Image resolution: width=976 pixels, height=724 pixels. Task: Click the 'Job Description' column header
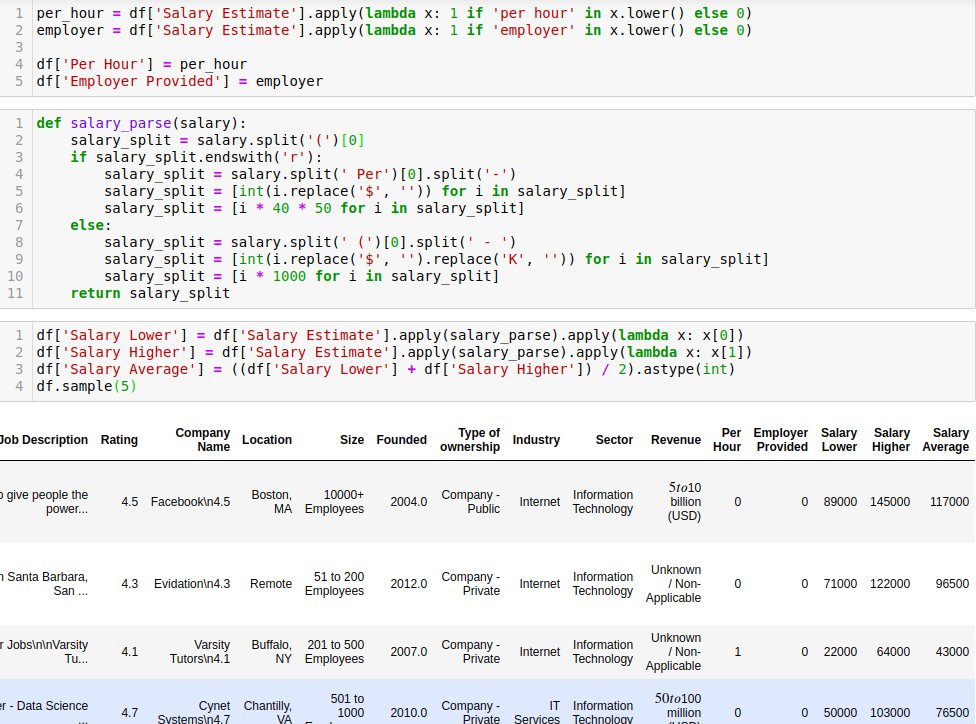point(44,440)
